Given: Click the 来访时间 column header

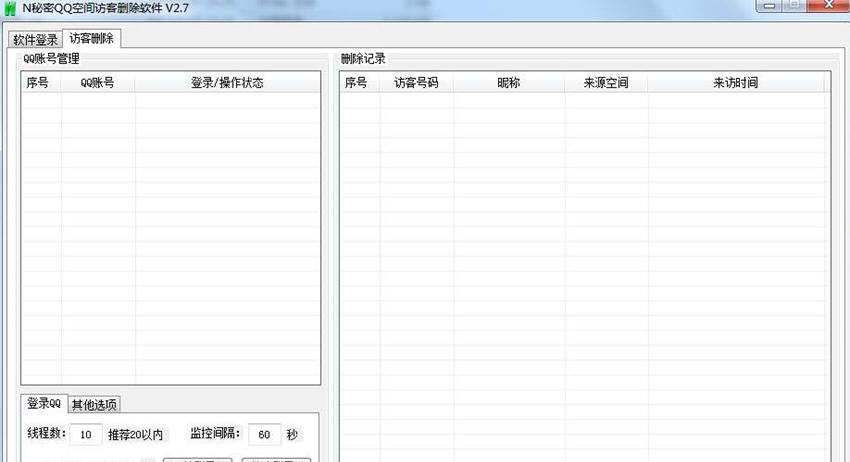Looking at the screenshot, I should coord(736,82).
